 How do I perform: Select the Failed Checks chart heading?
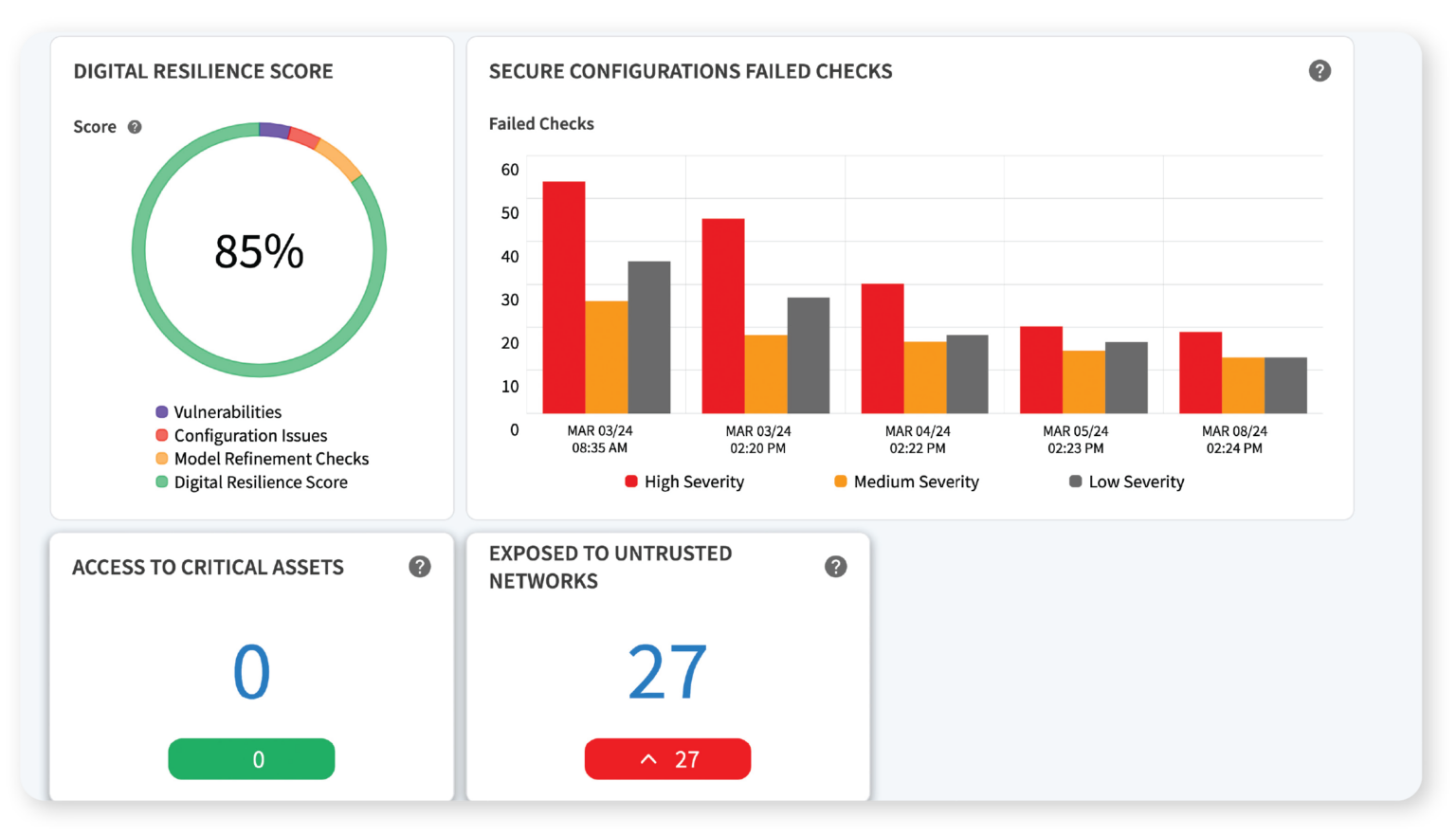541,123
